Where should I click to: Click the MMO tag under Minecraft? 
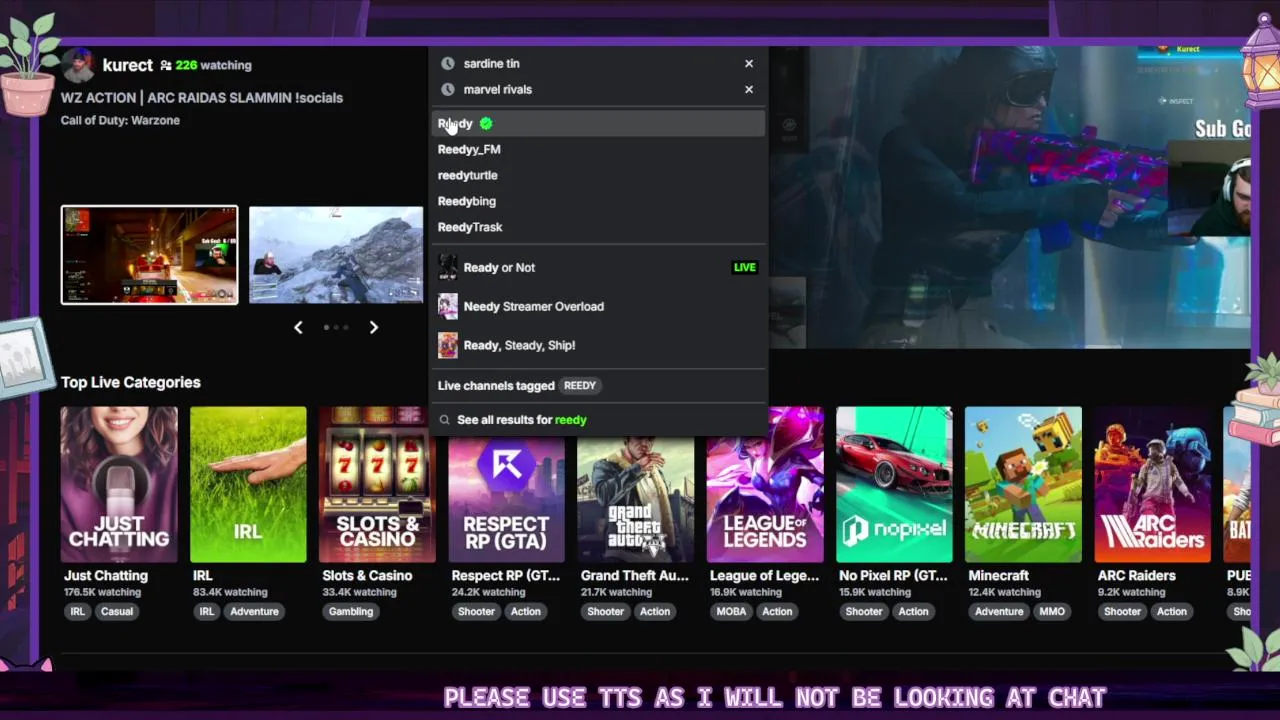click(1052, 611)
